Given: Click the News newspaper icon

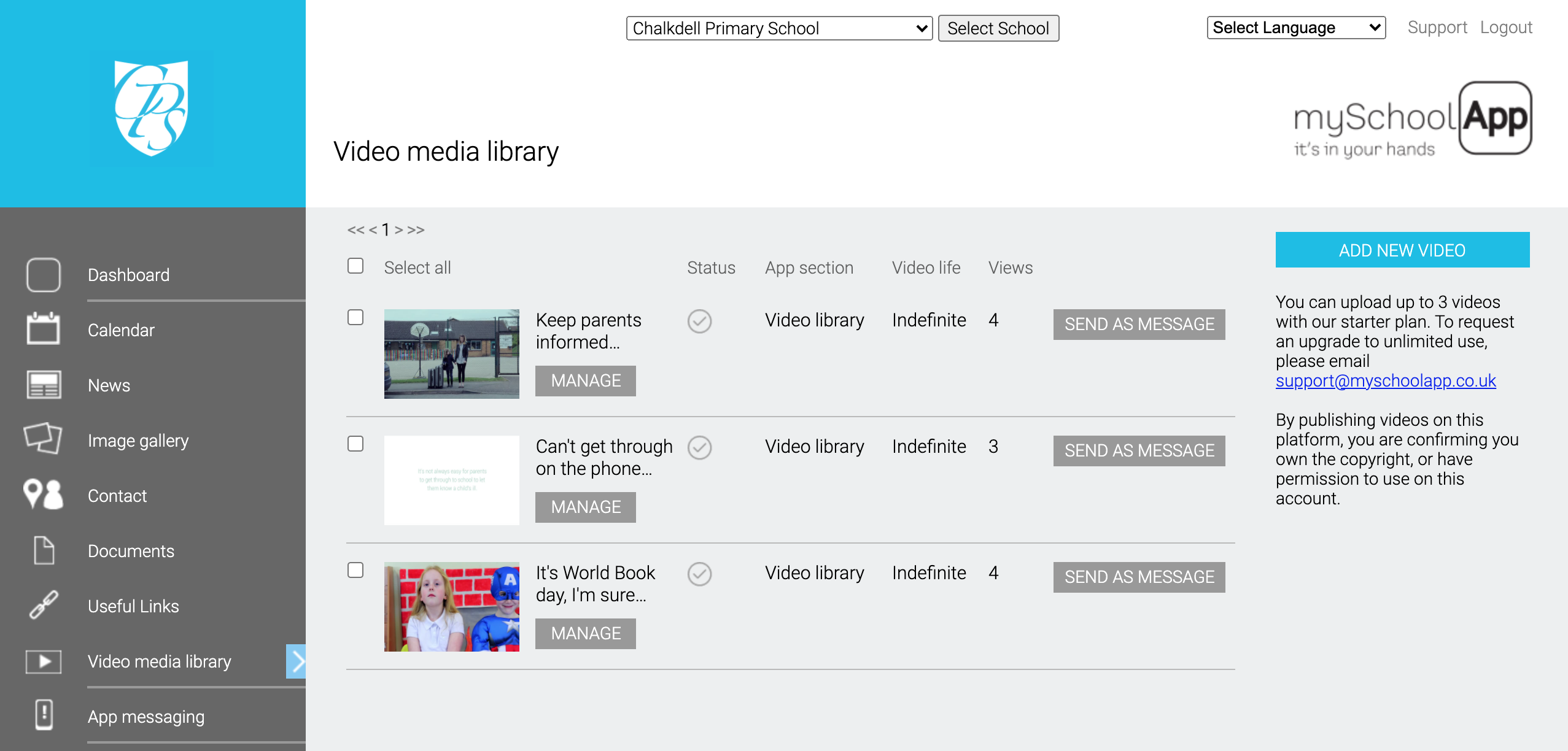Looking at the screenshot, I should 43,385.
